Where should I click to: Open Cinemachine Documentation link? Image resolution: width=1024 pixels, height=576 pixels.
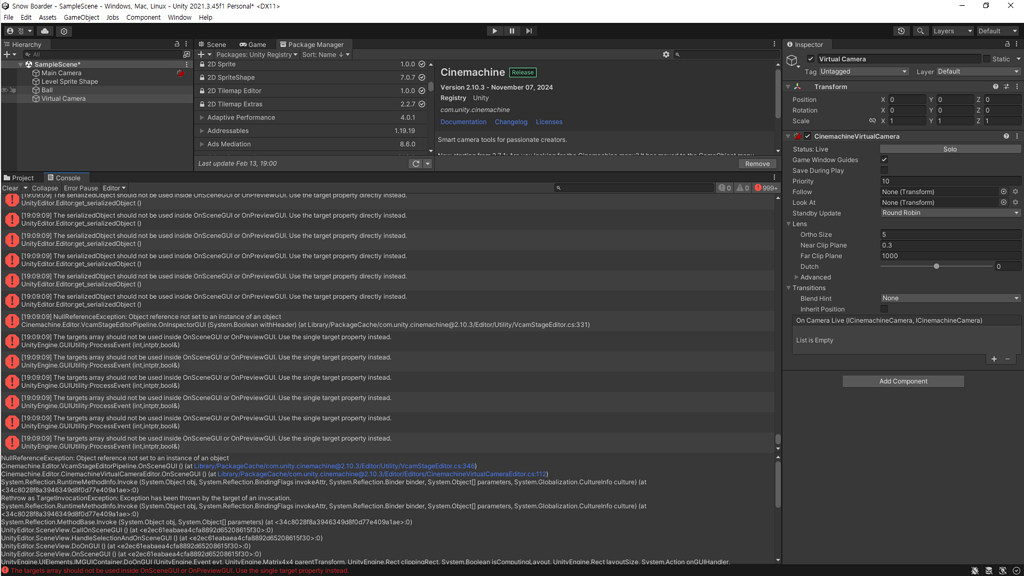click(x=463, y=122)
